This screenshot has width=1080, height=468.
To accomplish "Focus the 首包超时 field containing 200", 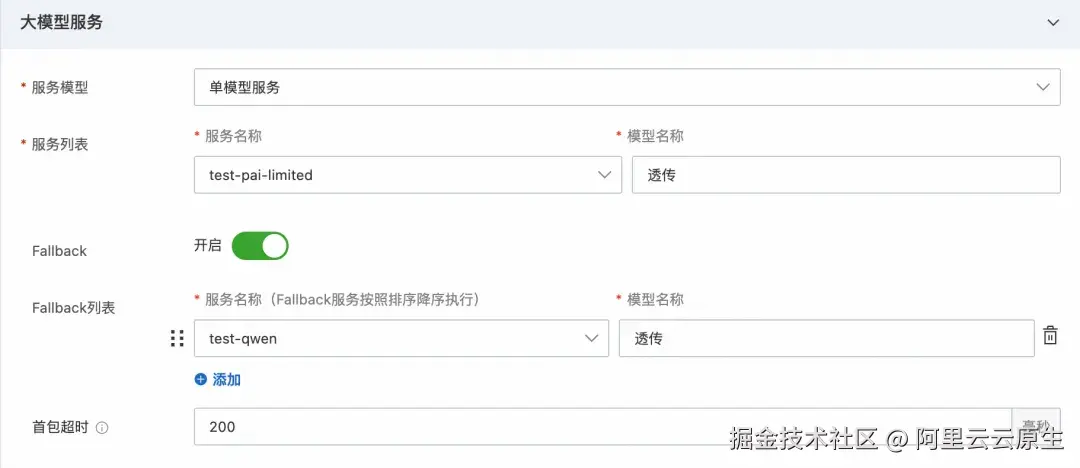I will point(603,427).
